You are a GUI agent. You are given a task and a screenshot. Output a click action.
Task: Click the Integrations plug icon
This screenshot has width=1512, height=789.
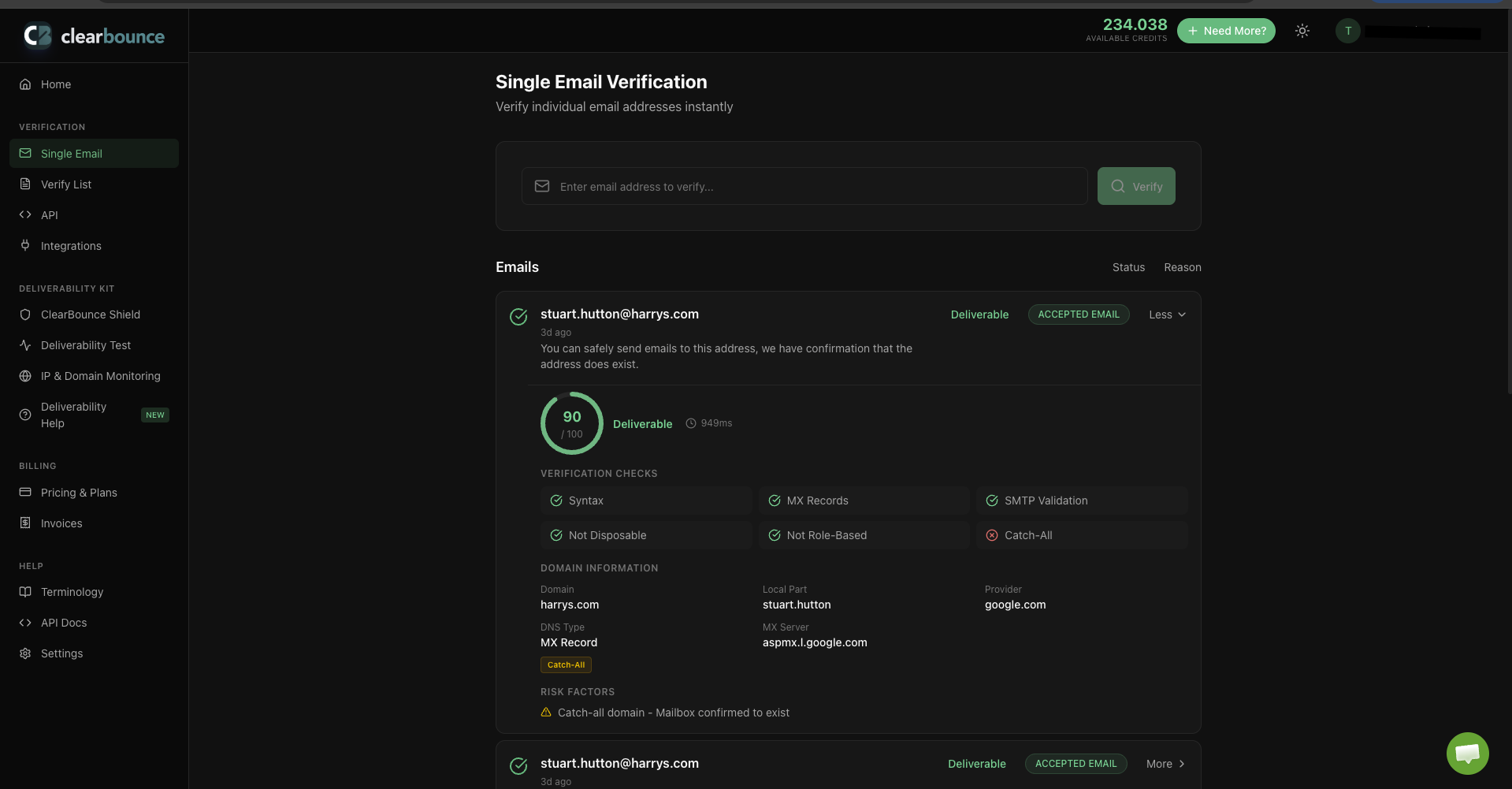click(x=25, y=246)
